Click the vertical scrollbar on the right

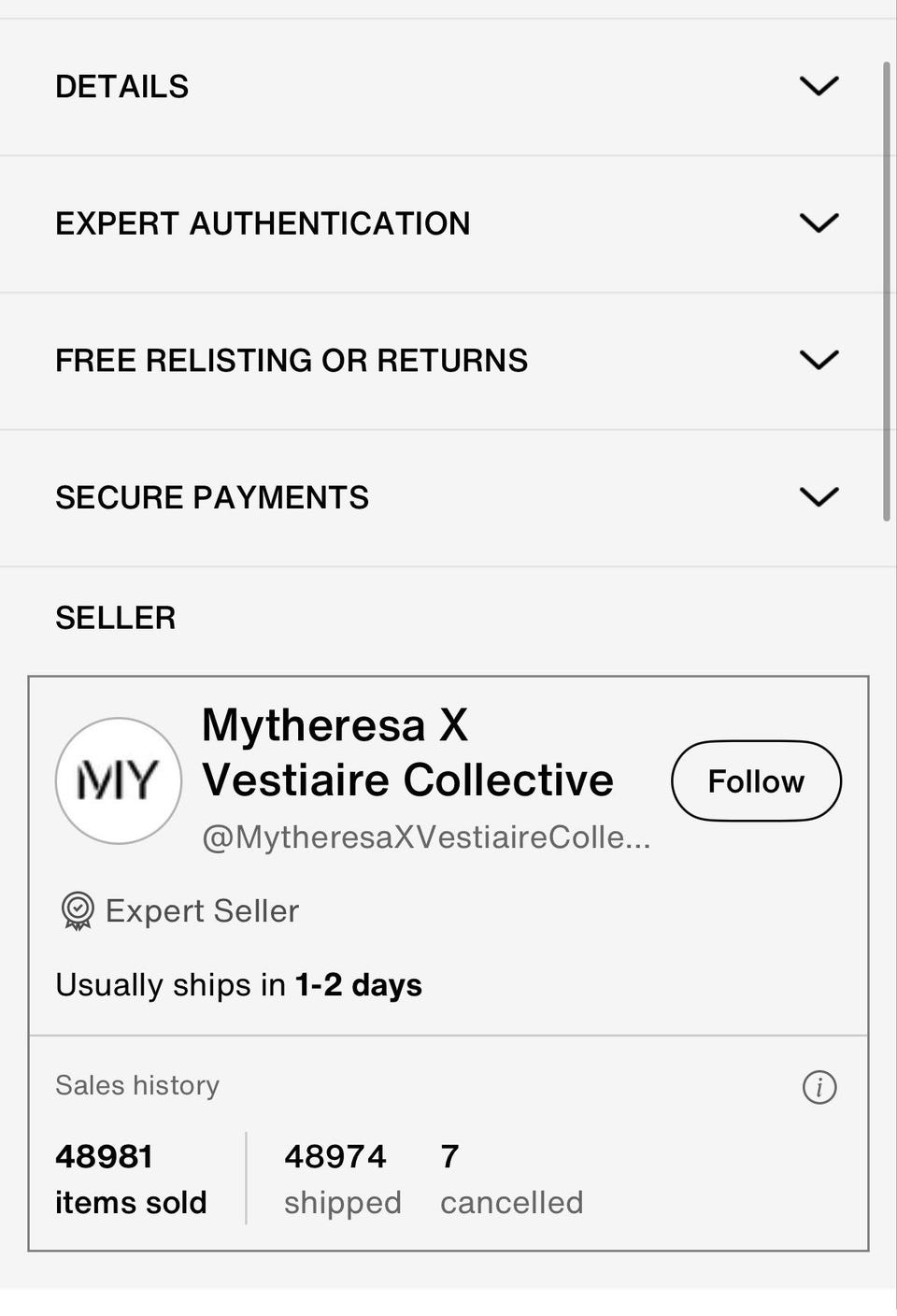(x=887, y=291)
